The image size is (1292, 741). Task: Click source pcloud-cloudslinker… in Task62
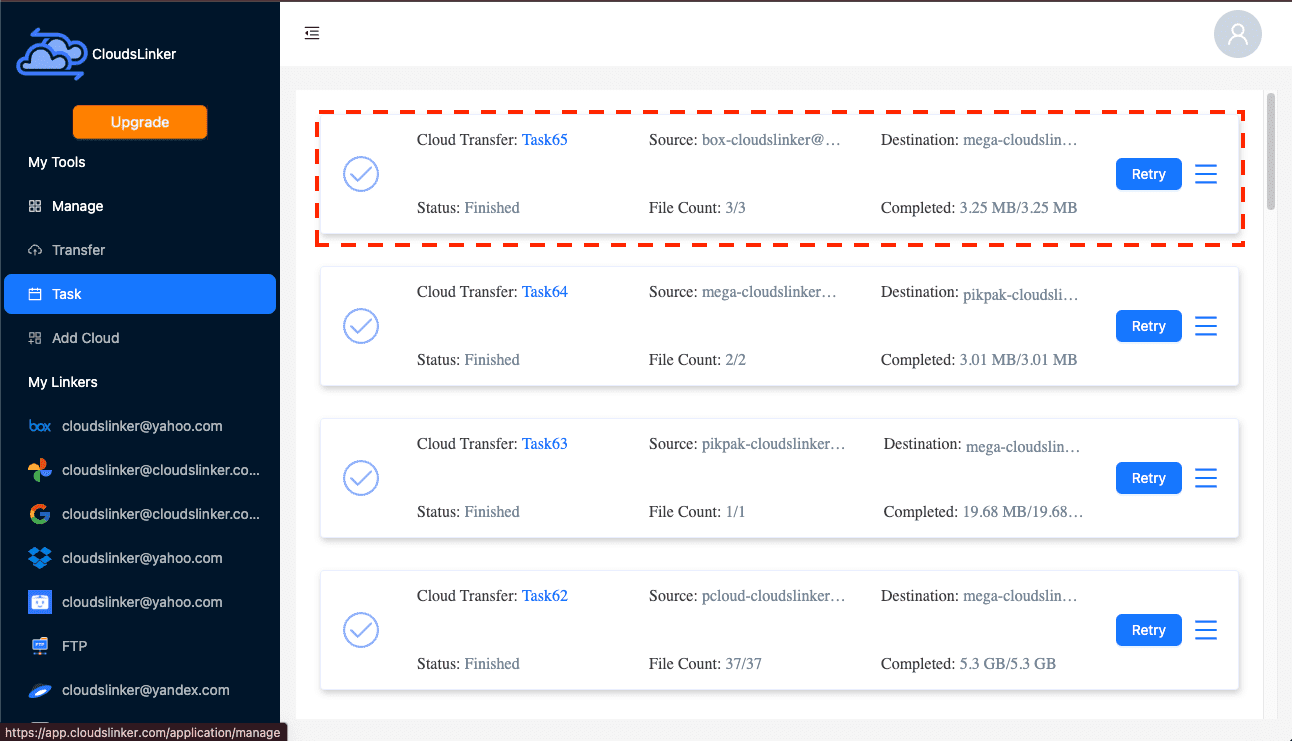(773, 596)
